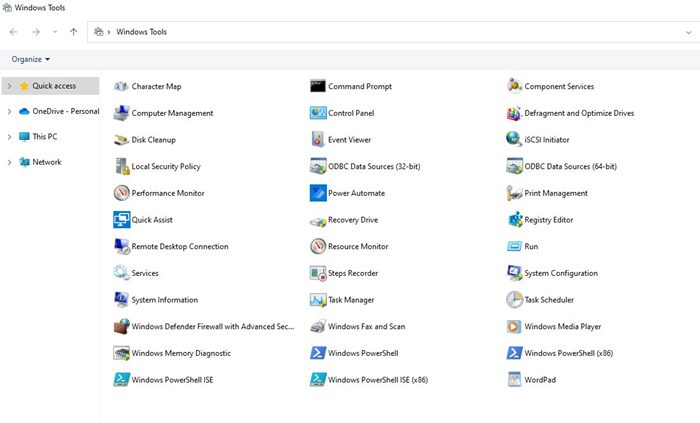Open the Organize dropdown menu
Image resolution: width=700 pixels, height=423 pixels.
[x=30, y=59]
